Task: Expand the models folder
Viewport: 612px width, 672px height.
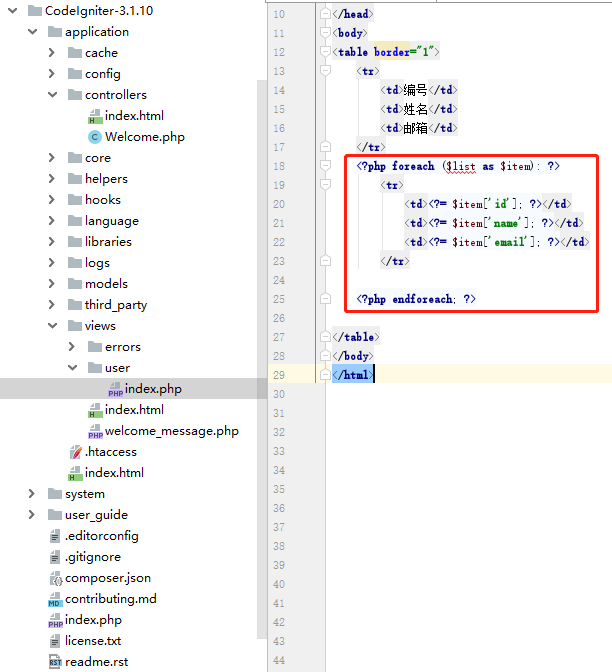Action: 52,283
